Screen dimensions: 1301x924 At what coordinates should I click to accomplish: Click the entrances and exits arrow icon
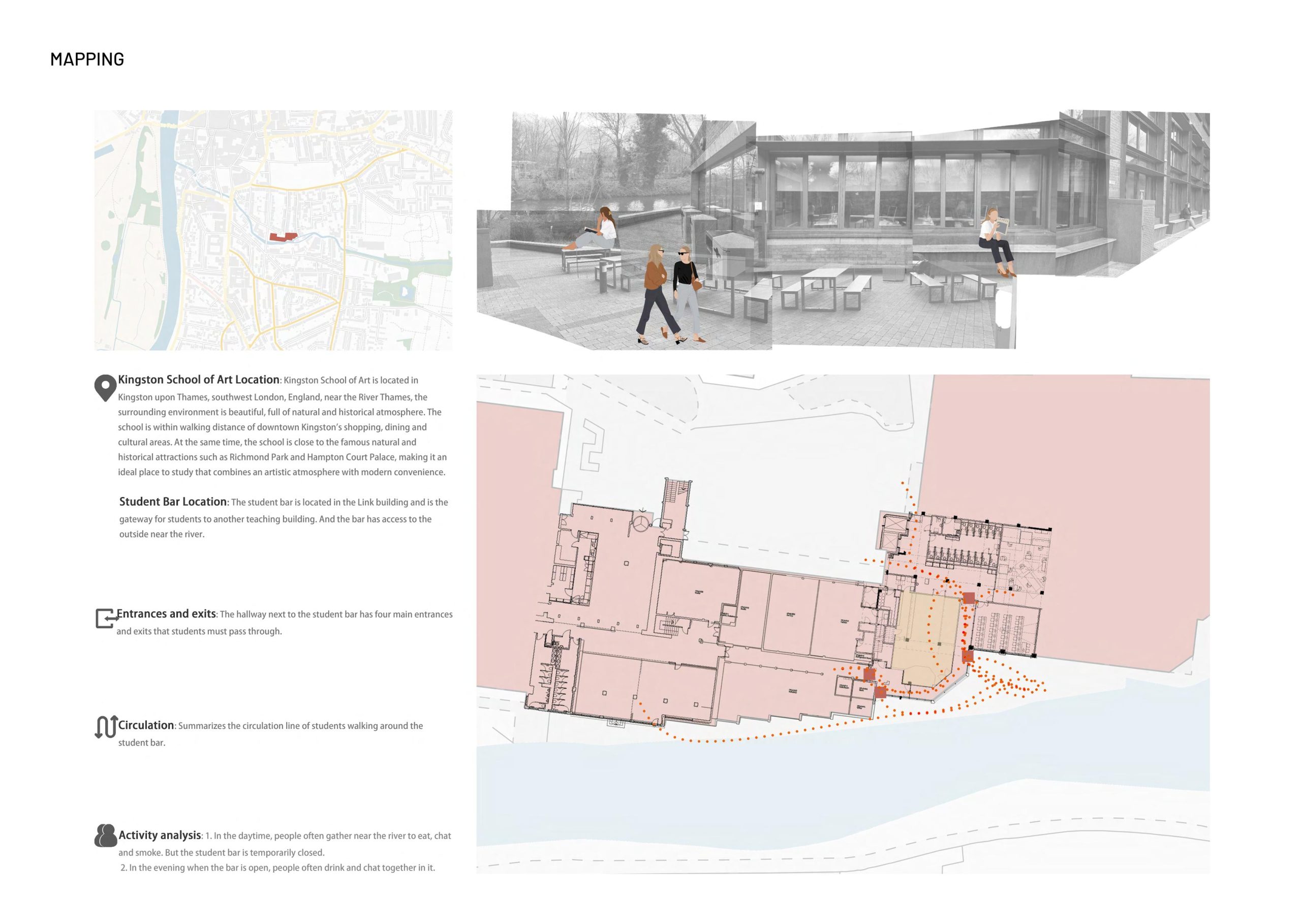105,618
